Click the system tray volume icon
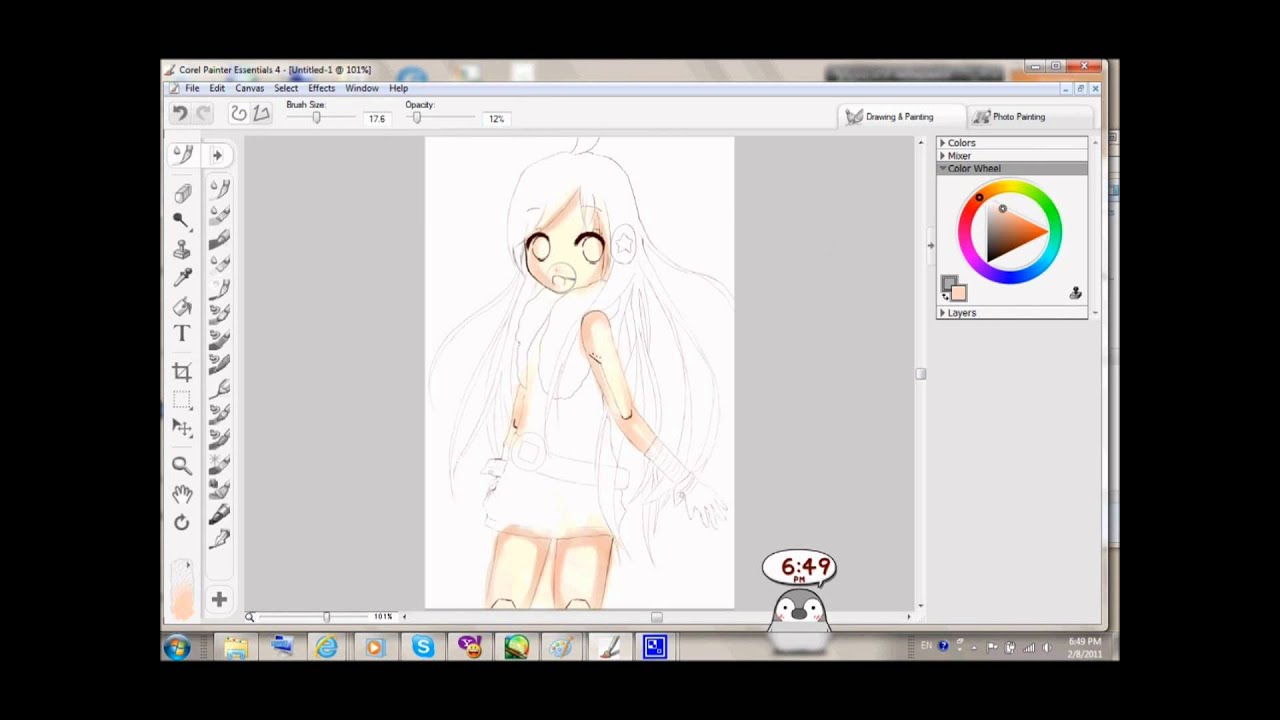This screenshot has height=720, width=1280. coord(1047,647)
